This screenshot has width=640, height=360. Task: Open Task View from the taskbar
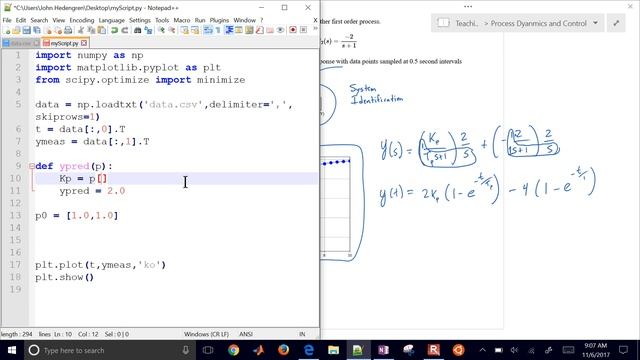208,350
